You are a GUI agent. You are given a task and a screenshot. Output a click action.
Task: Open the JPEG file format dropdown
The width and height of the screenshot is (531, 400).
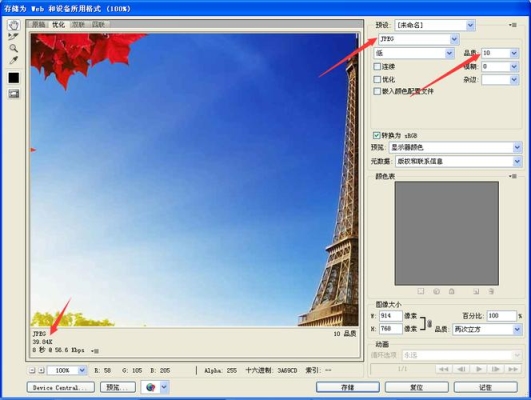coord(419,39)
